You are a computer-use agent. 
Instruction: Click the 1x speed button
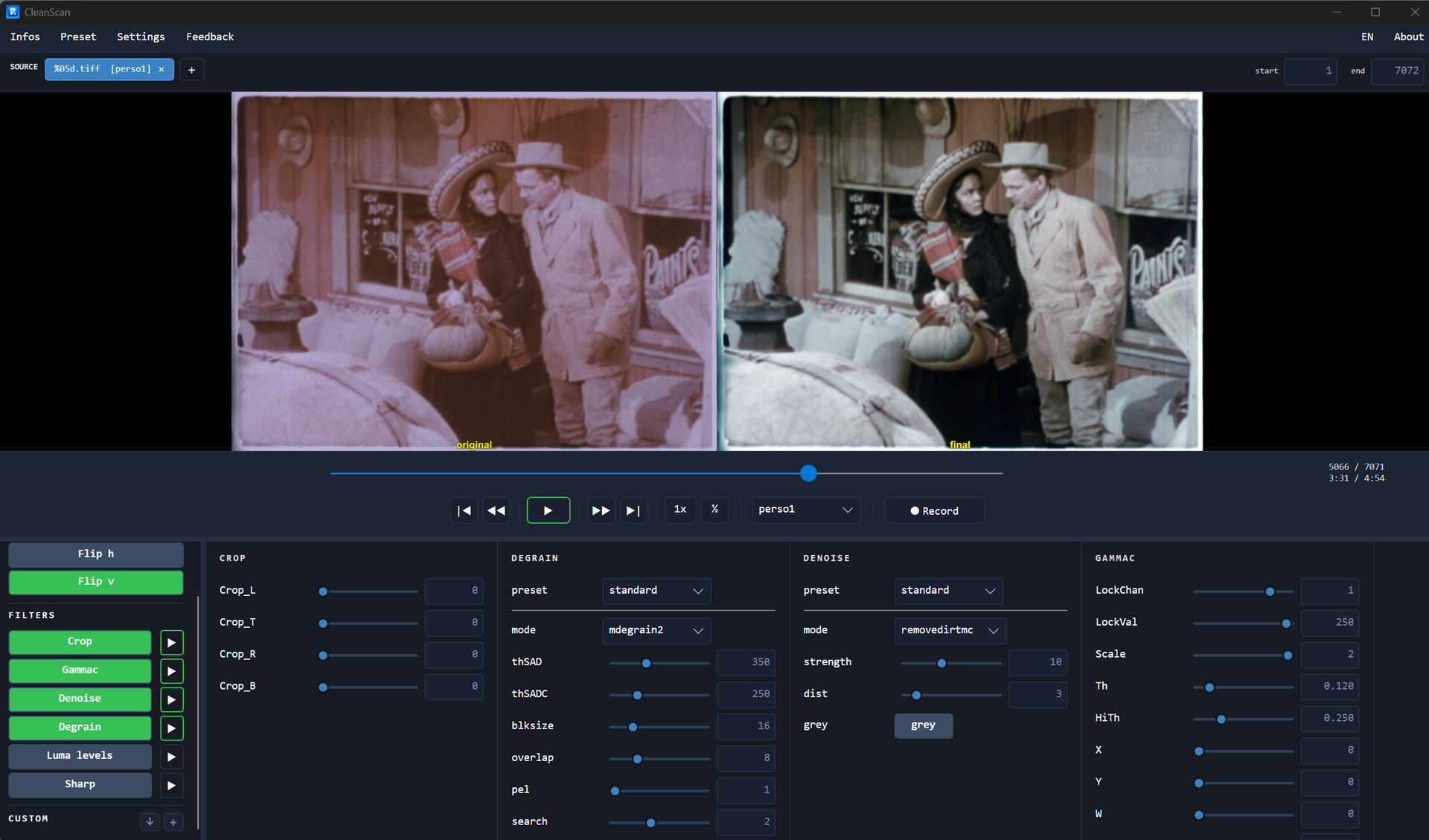coord(680,510)
